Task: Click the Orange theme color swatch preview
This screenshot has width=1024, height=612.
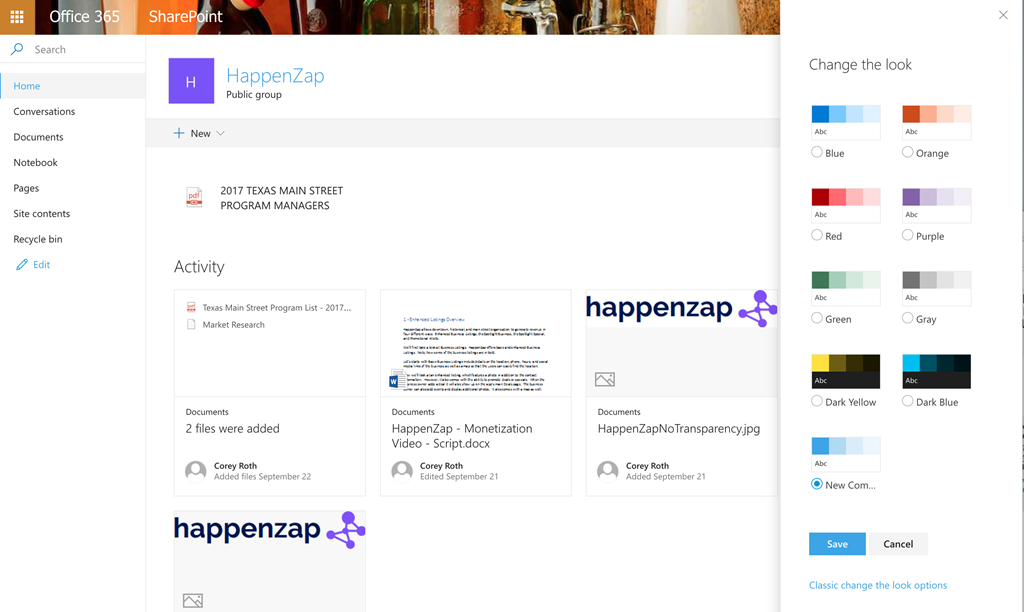Action: [x=936, y=123]
